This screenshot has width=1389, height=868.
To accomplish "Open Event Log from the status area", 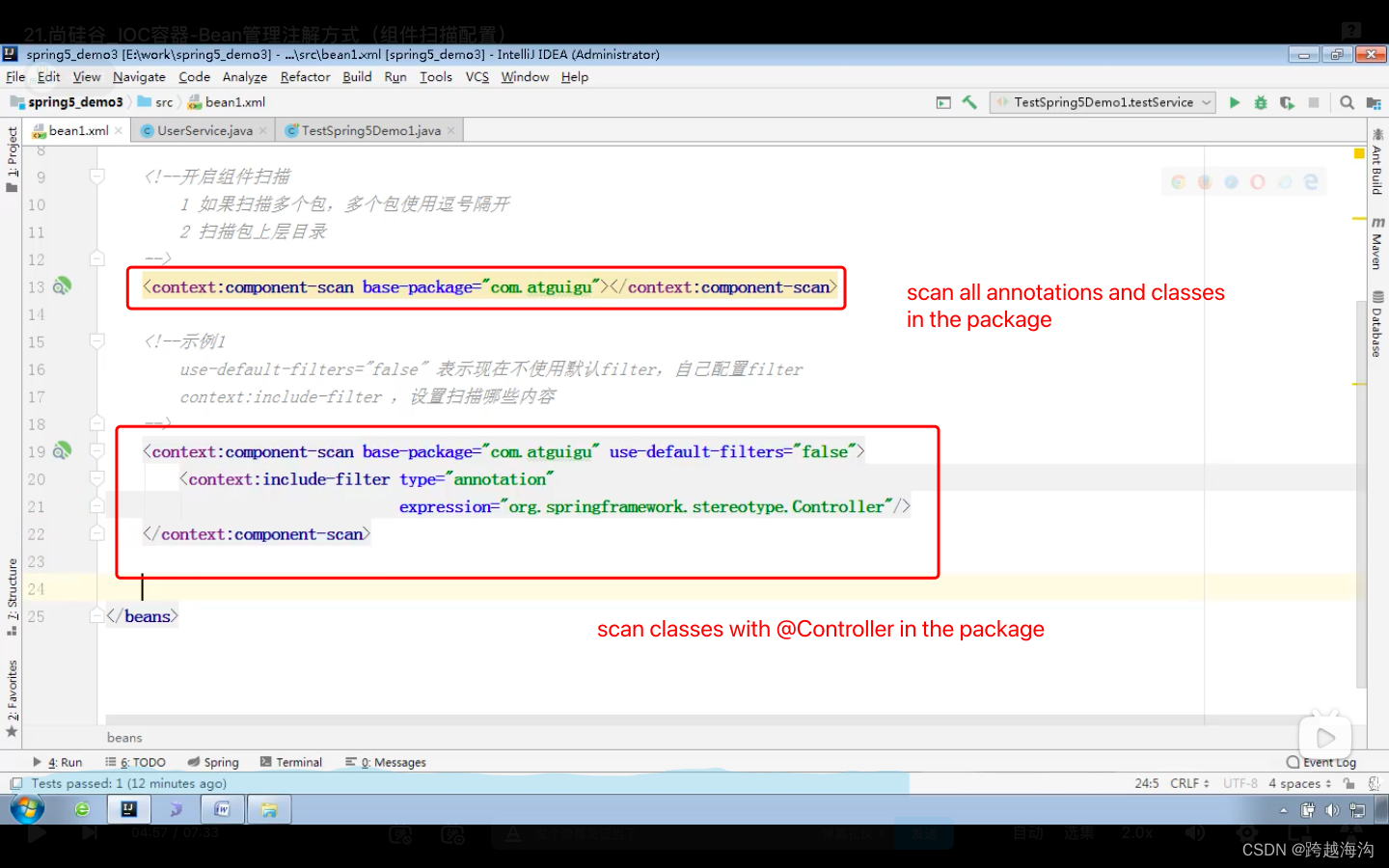I will [1321, 762].
